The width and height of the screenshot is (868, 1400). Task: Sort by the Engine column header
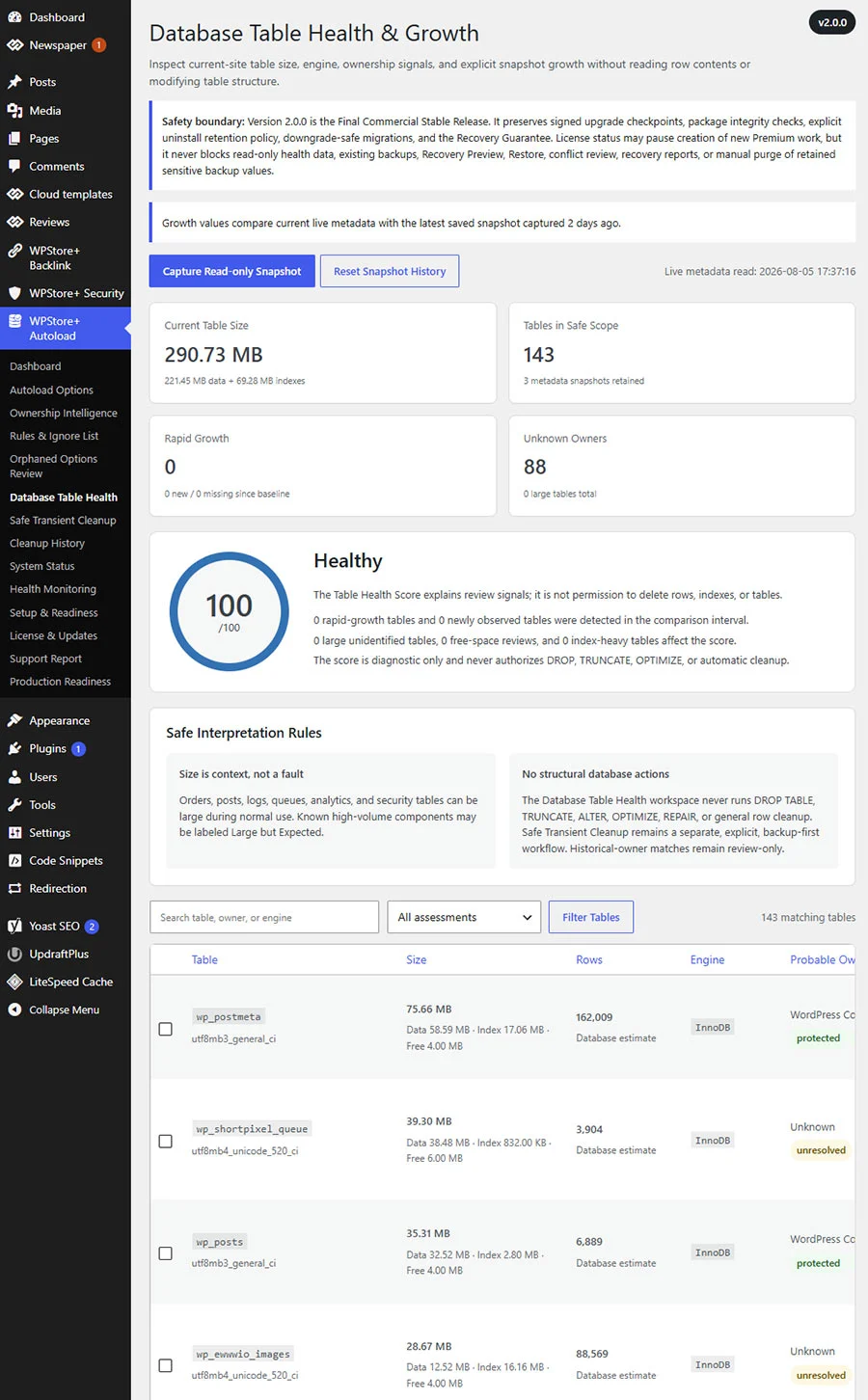pos(707,959)
